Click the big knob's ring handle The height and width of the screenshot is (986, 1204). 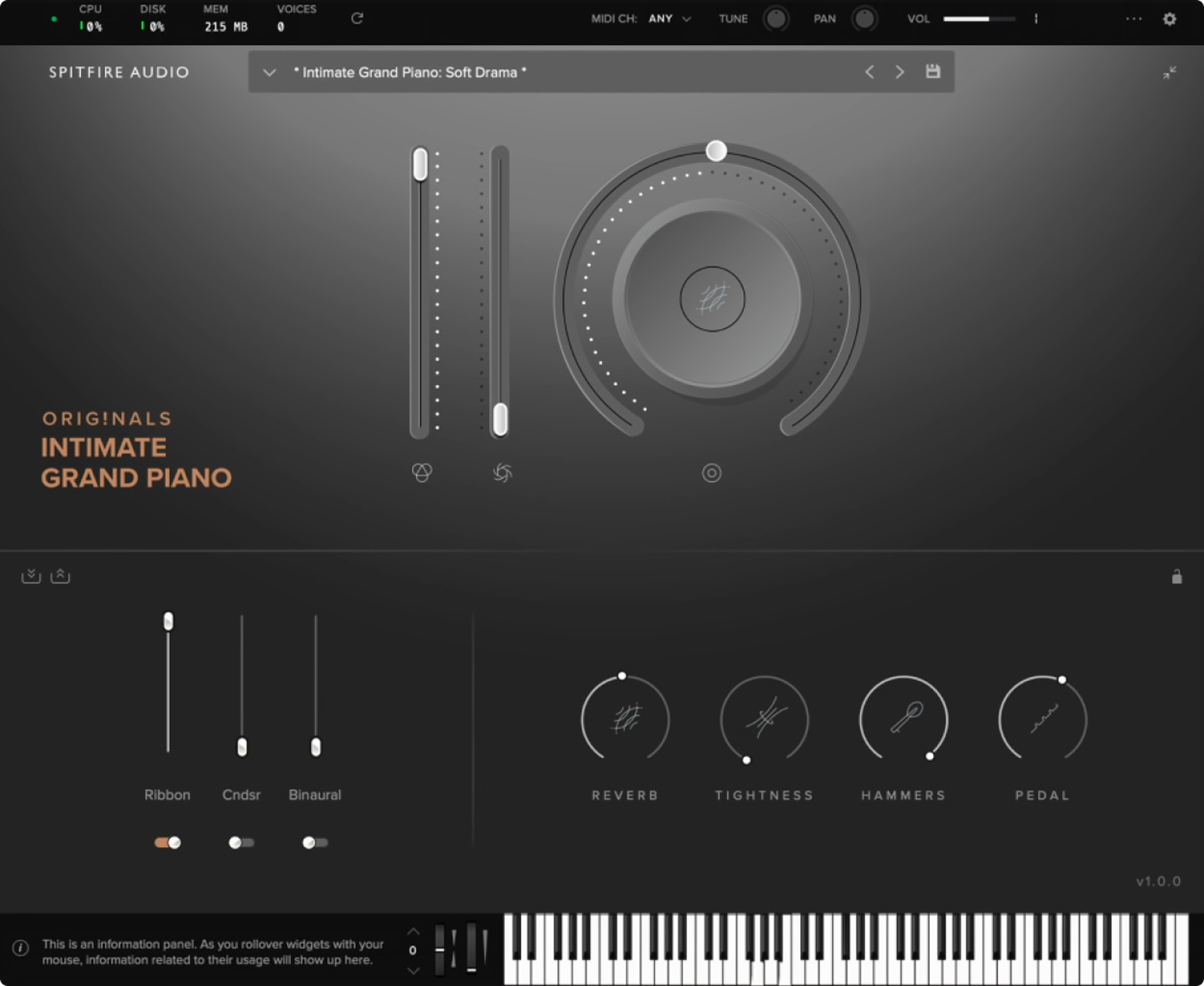[716, 151]
